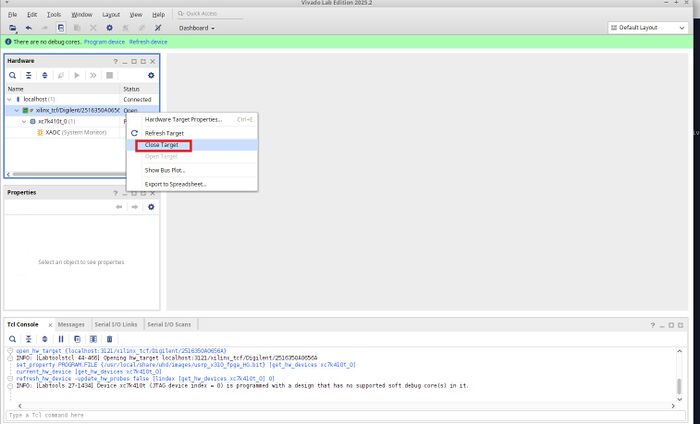Viewport: 700px width, 424px height.
Task: Collapse all in Tcl Console toolbar
Action: [x=29, y=339]
